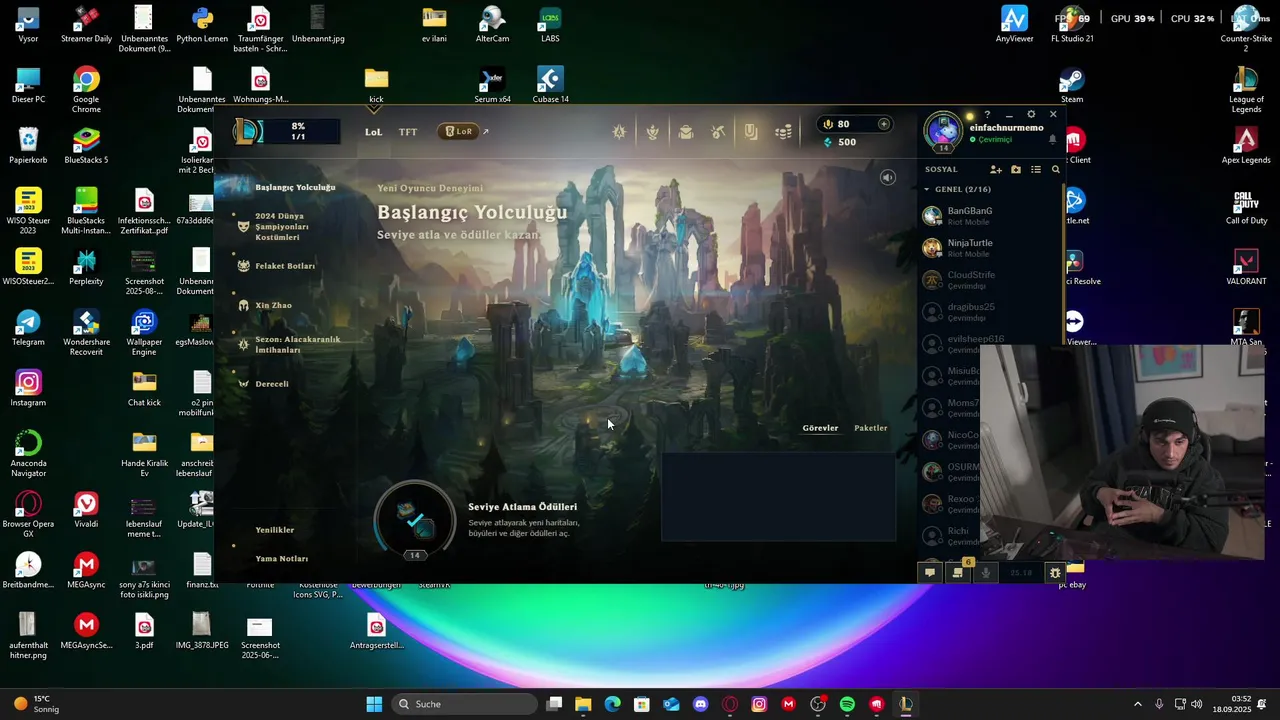Select the Anaconda Navigator desktop icon

click(28, 453)
